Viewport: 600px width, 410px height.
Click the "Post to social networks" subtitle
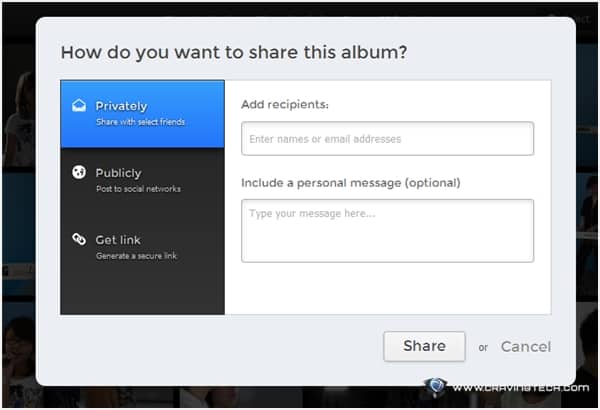click(139, 189)
